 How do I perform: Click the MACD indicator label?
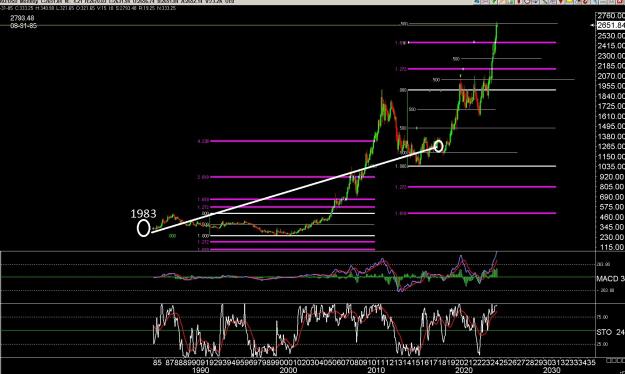[x=610, y=279]
